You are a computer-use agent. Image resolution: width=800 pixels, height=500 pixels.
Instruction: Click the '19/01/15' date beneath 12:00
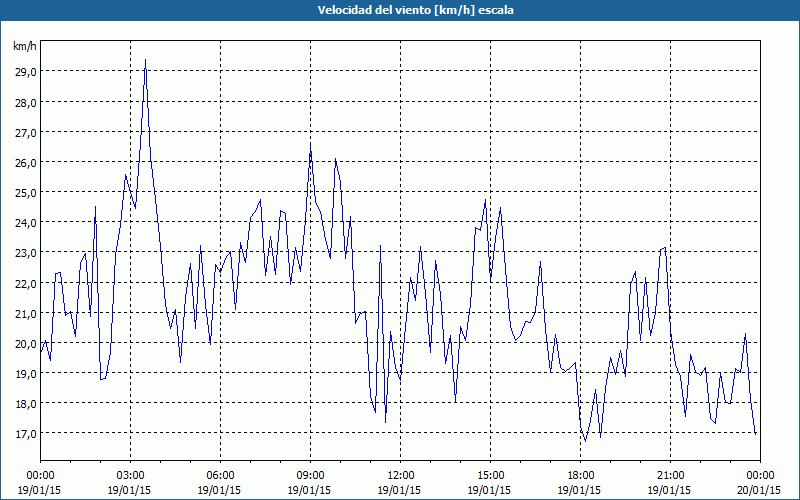point(399,490)
